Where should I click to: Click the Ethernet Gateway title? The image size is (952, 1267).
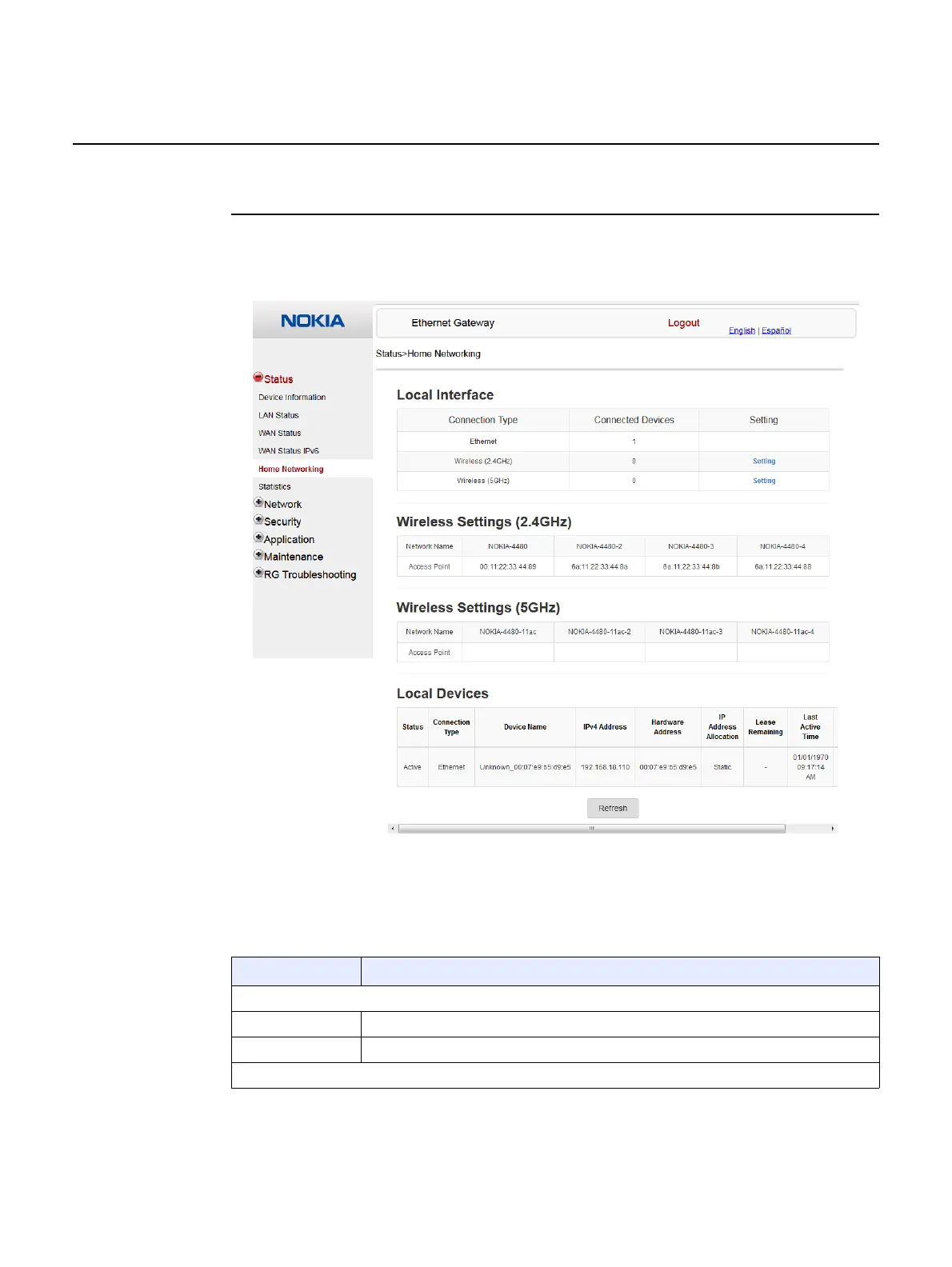pos(453,323)
